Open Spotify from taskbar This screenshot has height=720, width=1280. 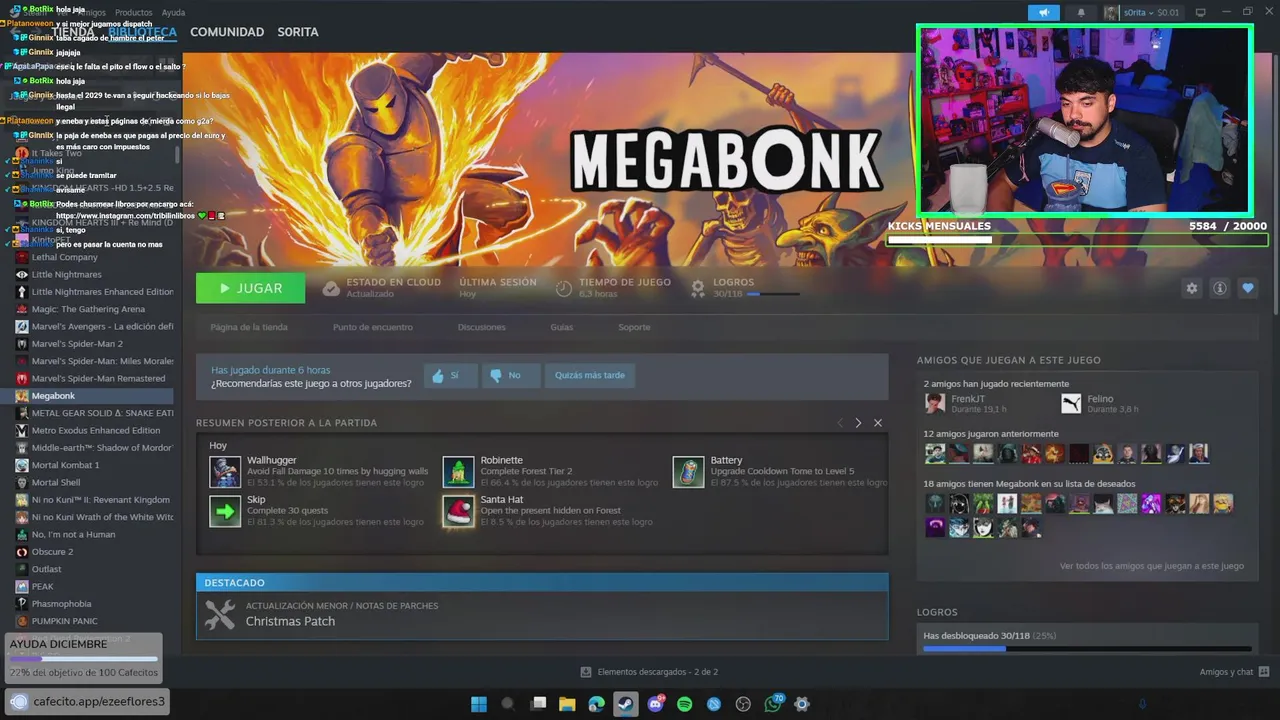(x=685, y=704)
